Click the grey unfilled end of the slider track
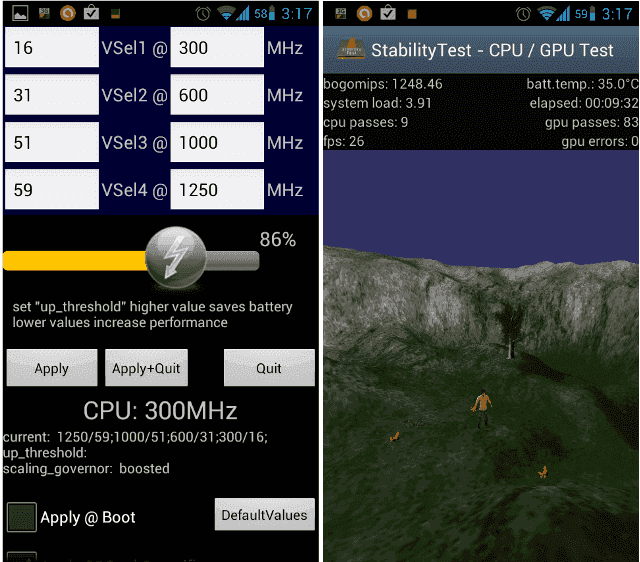Viewport: 640px width, 562px height. pos(232,261)
